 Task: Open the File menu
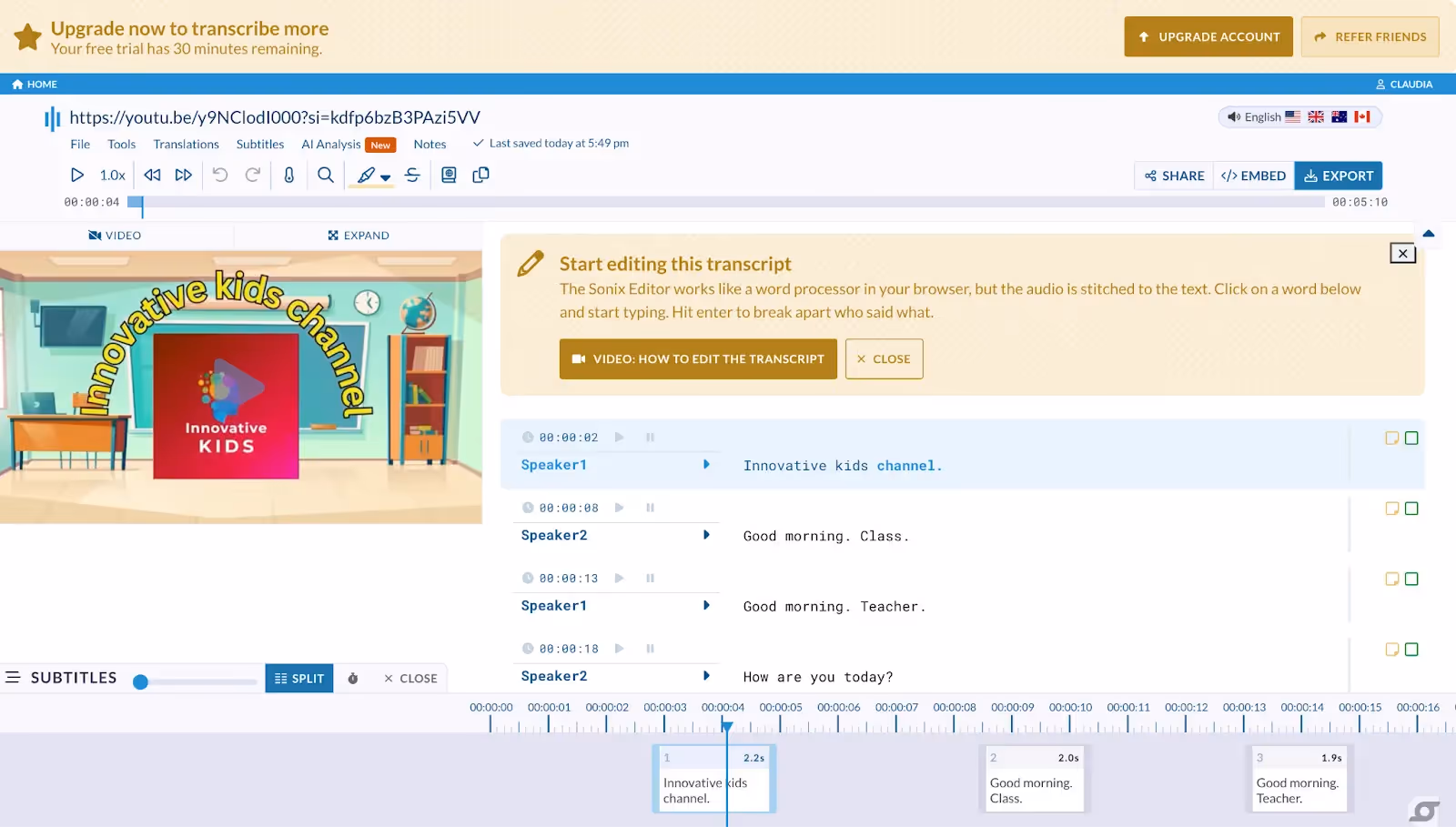click(80, 144)
